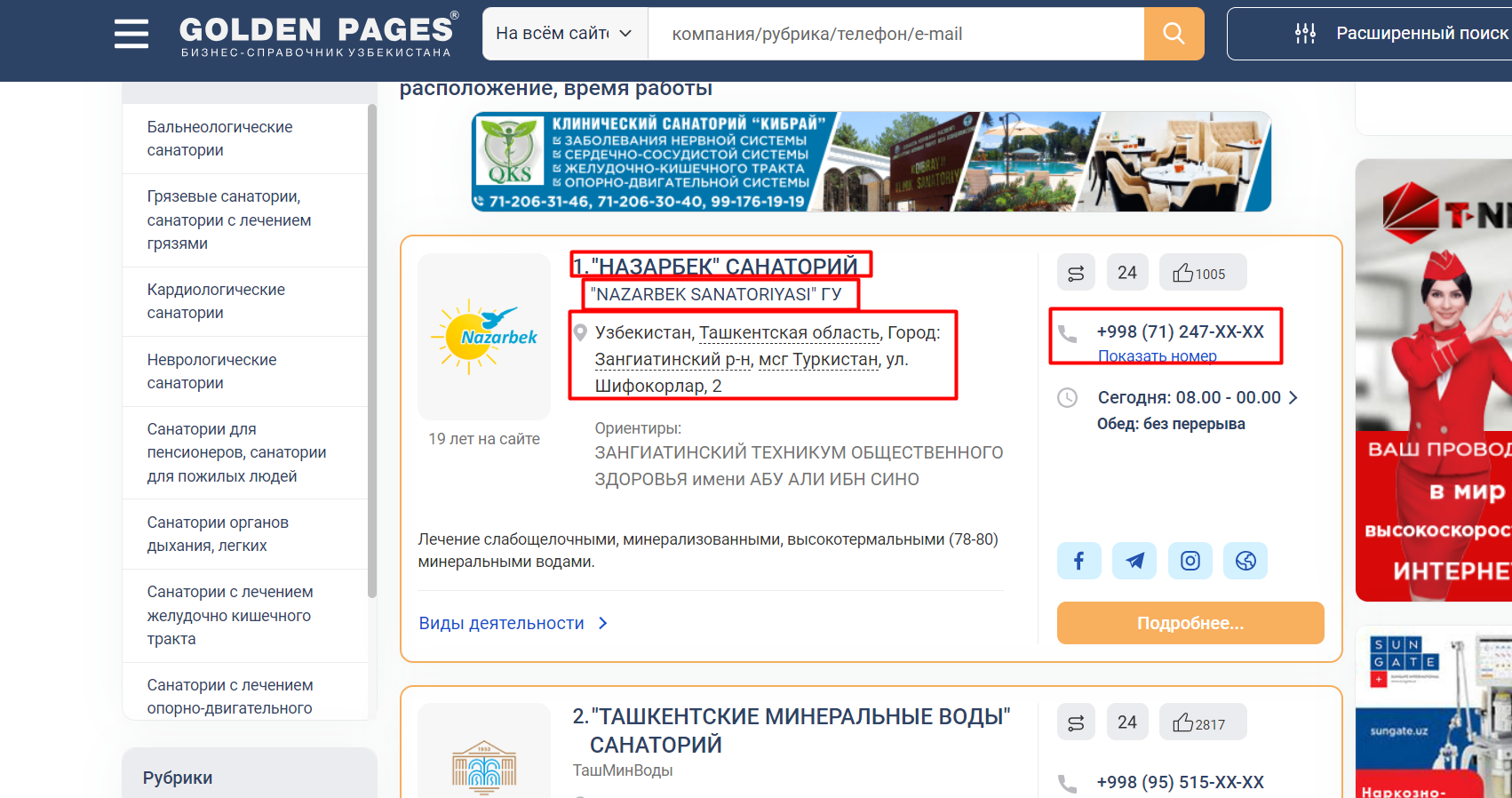Select «Санатории органов дыхания, легких» category

point(245,534)
